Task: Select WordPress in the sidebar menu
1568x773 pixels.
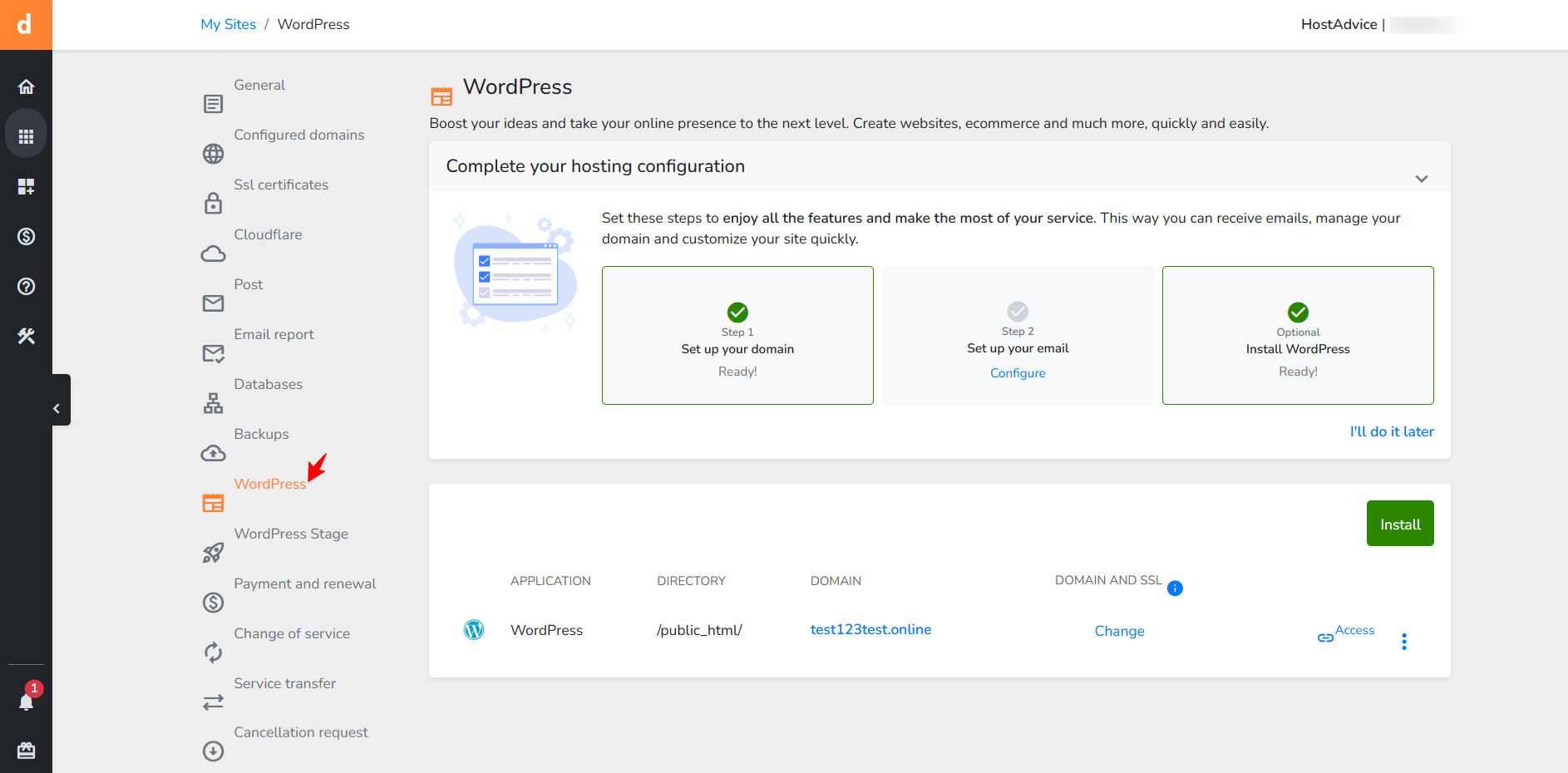Action: [x=270, y=484]
